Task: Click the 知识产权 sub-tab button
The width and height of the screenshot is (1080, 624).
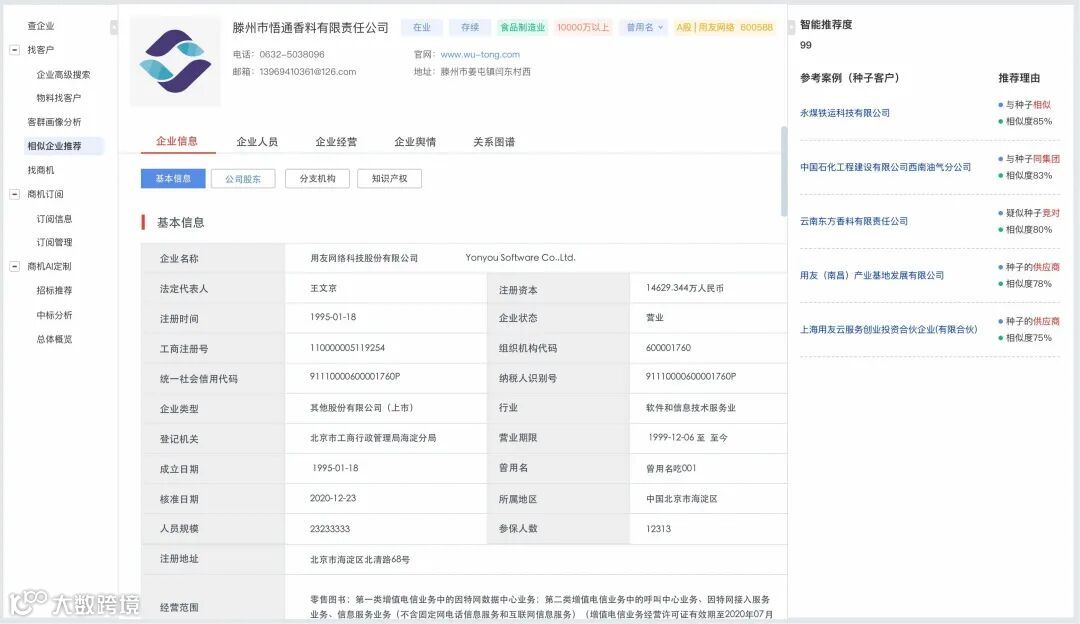Action: [390, 178]
